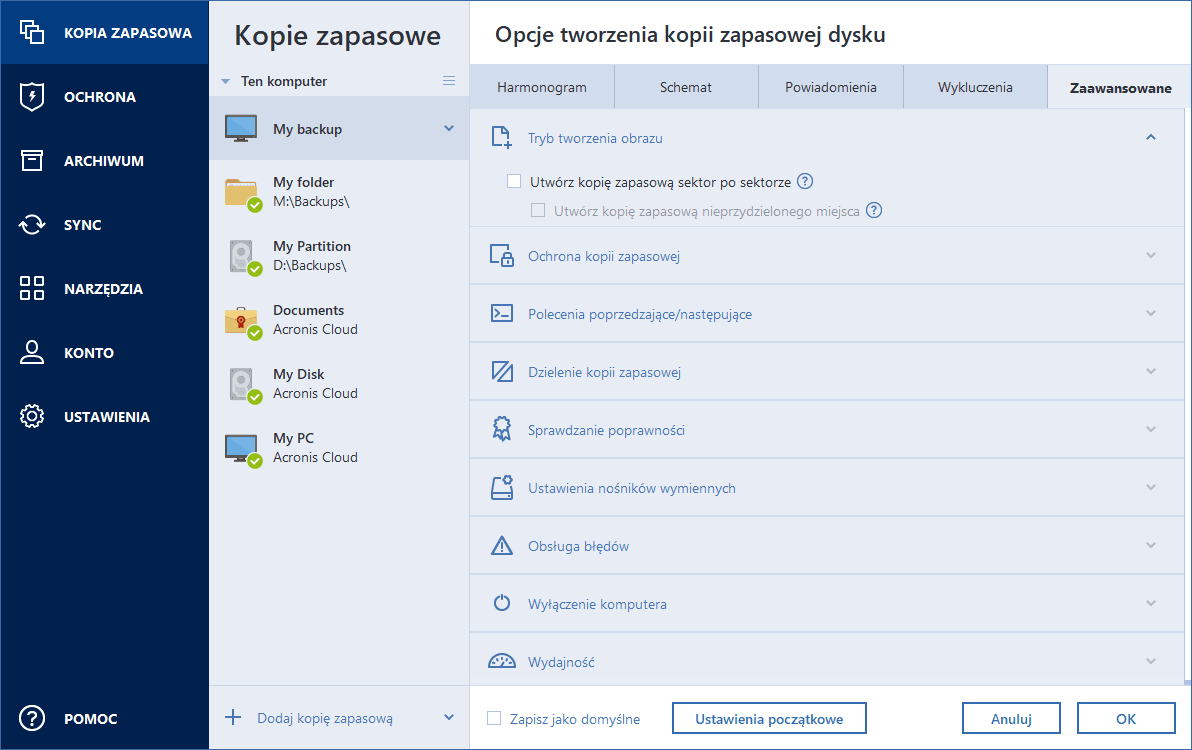1192x750 pixels.
Task: Open the Narzędzia grid icon
Action: click(32, 289)
